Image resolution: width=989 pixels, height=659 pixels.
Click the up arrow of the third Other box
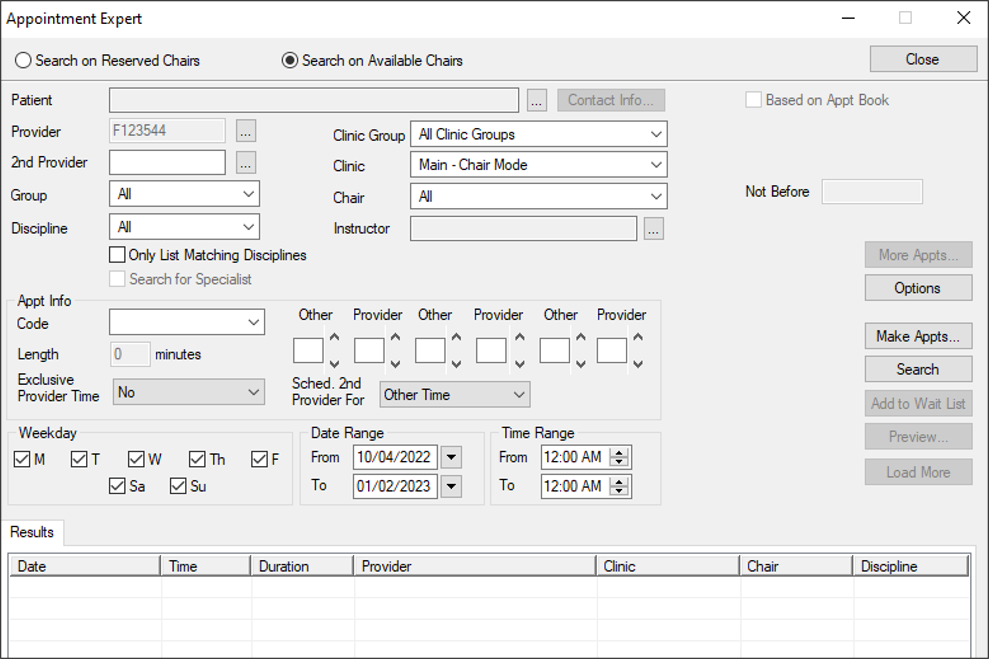(x=580, y=337)
